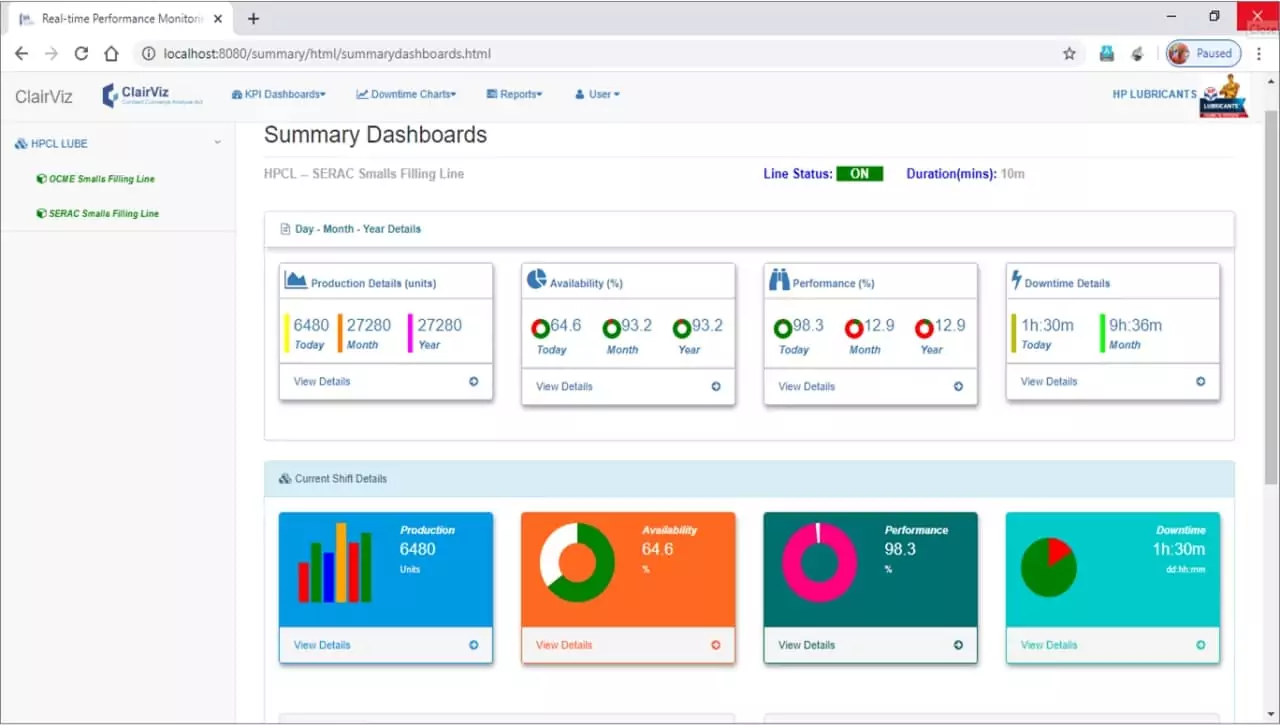Click the ClairViz brand text link
Image resolution: width=1280 pixels, height=725 pixels.
43,96
